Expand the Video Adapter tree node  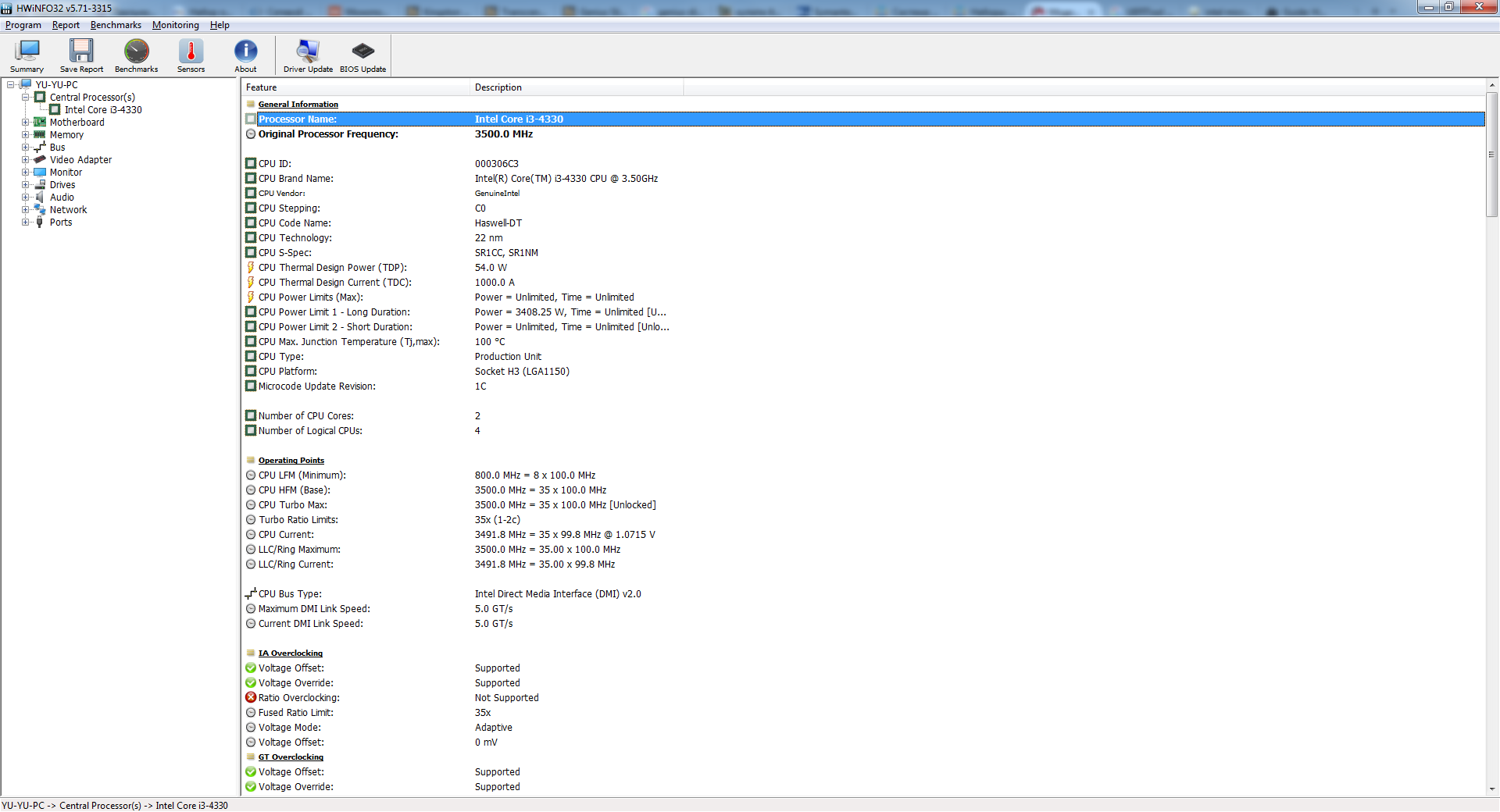(x=26, y=159)
